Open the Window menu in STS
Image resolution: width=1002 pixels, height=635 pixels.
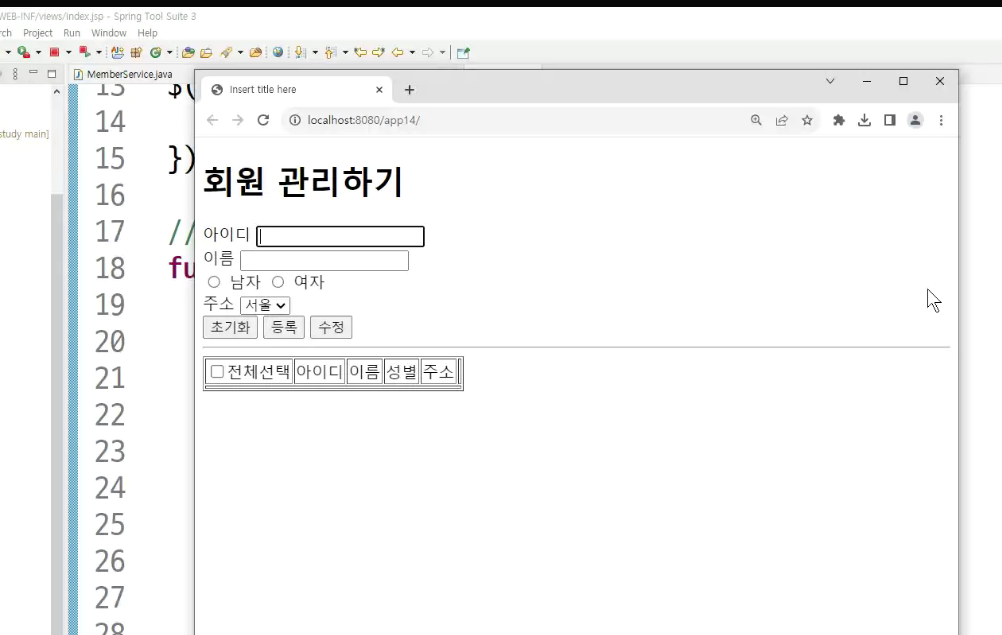pos(109,33)
